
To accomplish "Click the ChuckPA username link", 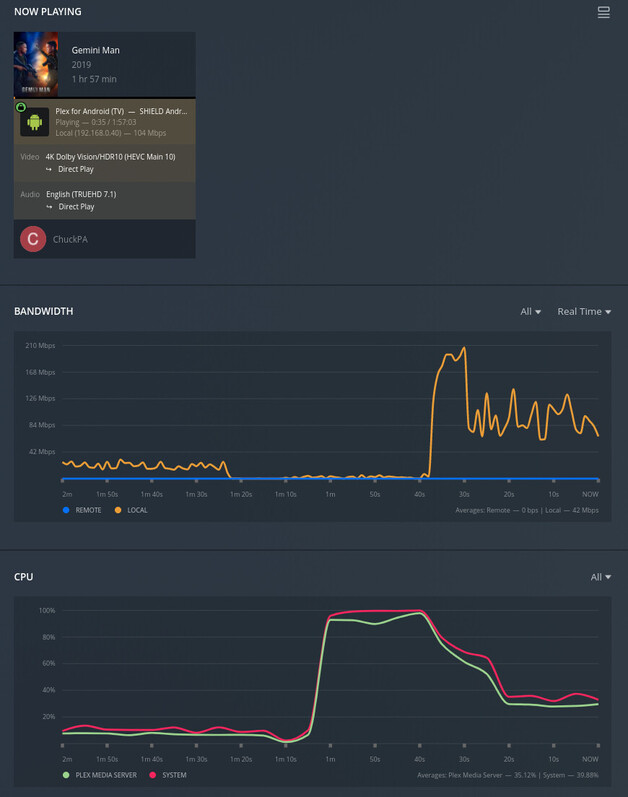I will (x=70, y=239).
